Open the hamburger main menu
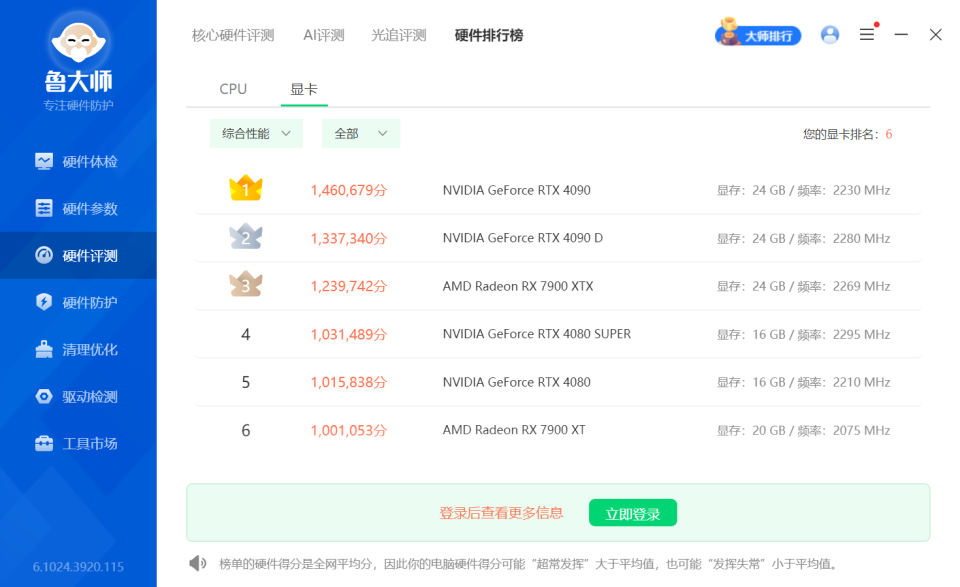This screenshot has height=587, width=960. coord(867,35)
